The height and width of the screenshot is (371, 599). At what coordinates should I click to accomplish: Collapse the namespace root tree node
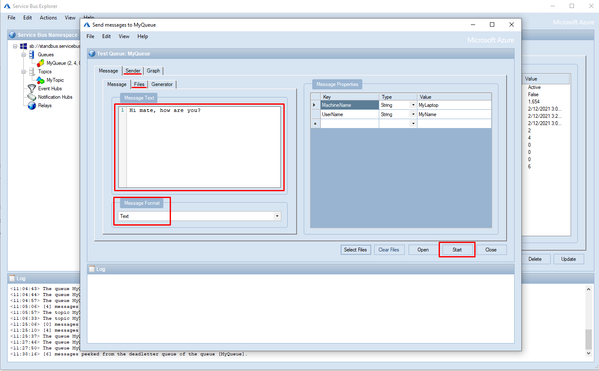(15, 46)
